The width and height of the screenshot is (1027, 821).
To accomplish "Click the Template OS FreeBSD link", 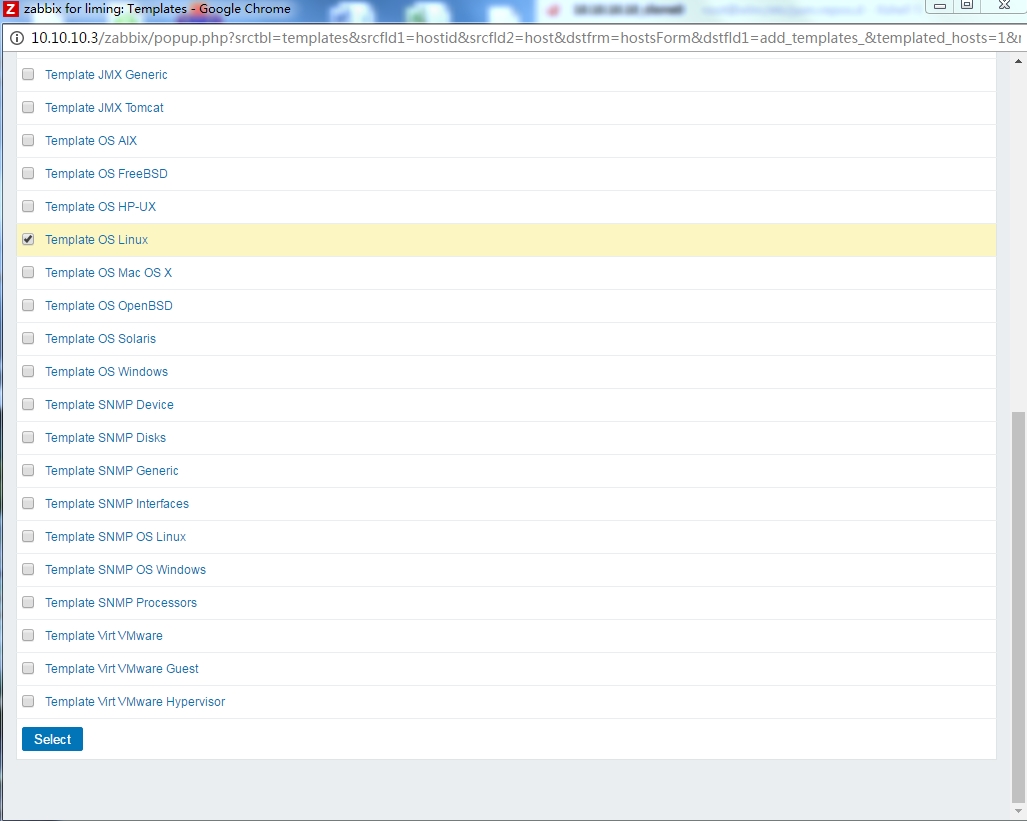I will pyautogui.click(x=106, y=174).
